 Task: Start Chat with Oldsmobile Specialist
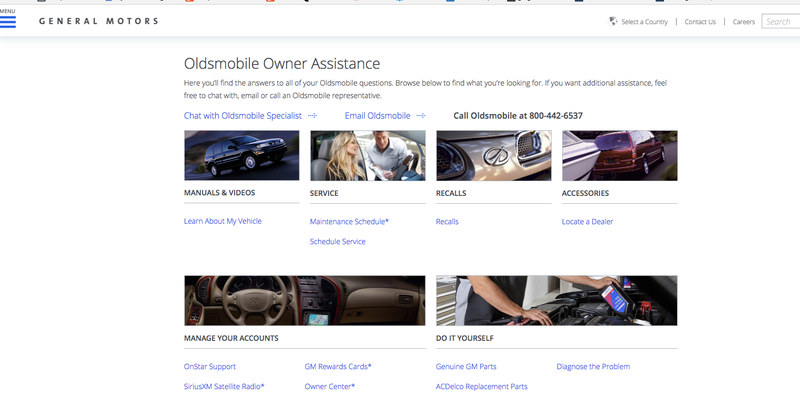tap(242, 116)
